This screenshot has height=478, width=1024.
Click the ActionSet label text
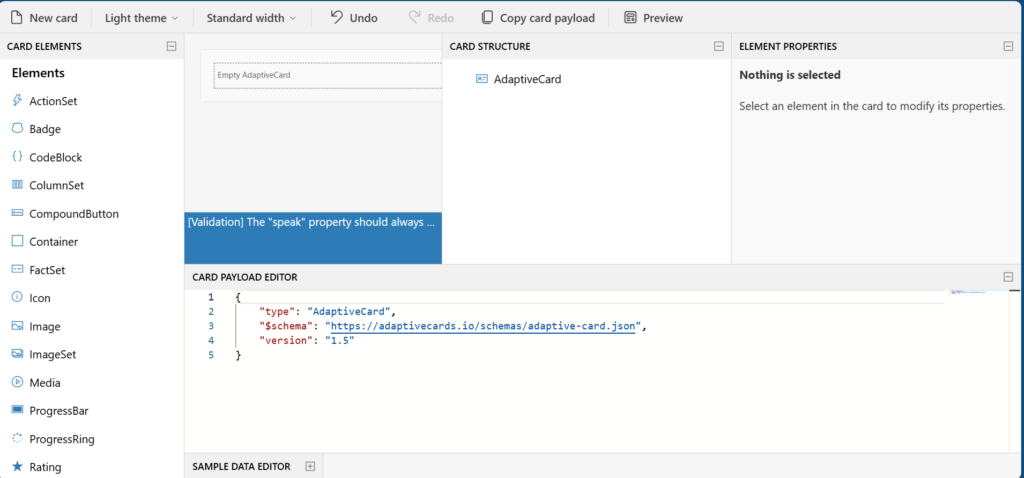tap(54, 101)
